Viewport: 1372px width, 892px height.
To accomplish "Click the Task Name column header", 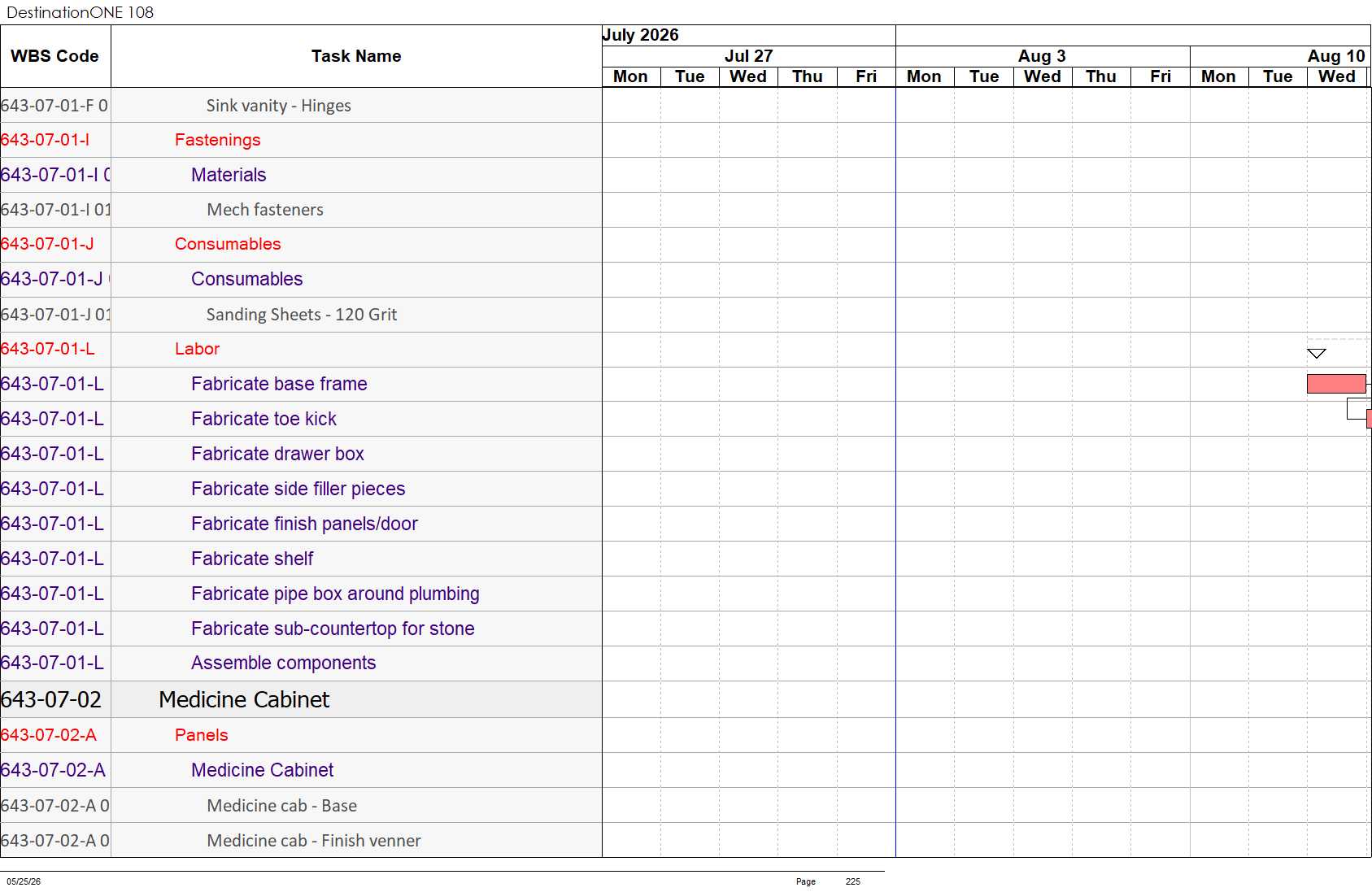I will pos(356,56).
